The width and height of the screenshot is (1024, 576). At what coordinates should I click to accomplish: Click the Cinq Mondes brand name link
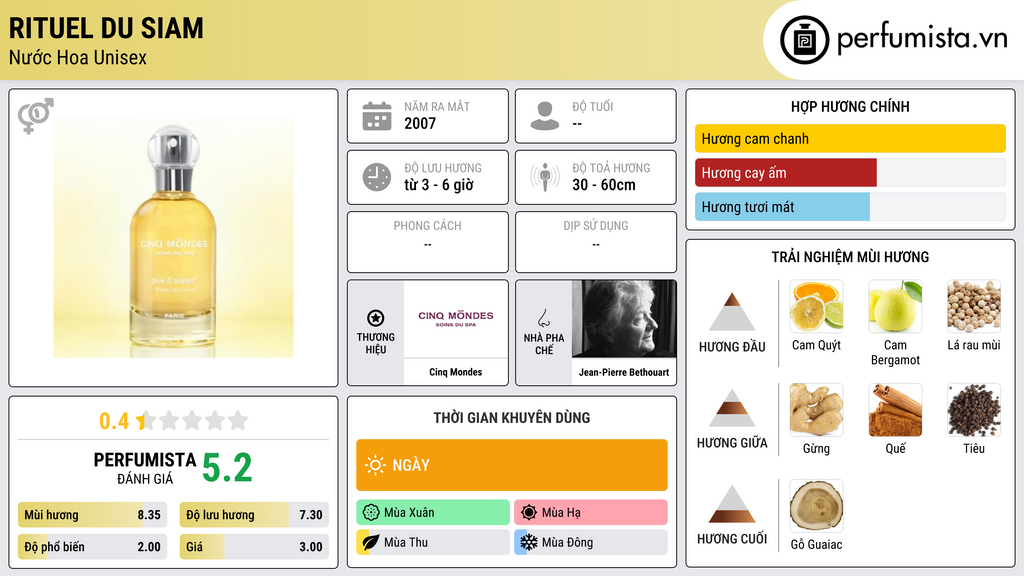(456, 372)
